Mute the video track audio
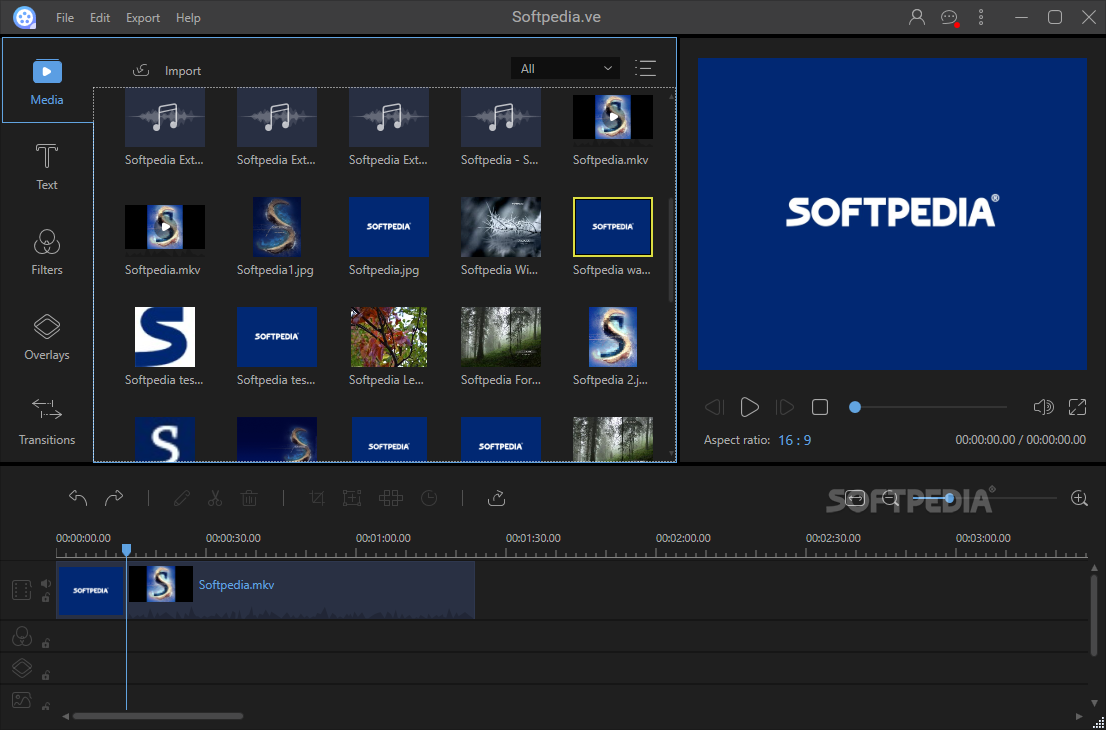 [46, 583]
